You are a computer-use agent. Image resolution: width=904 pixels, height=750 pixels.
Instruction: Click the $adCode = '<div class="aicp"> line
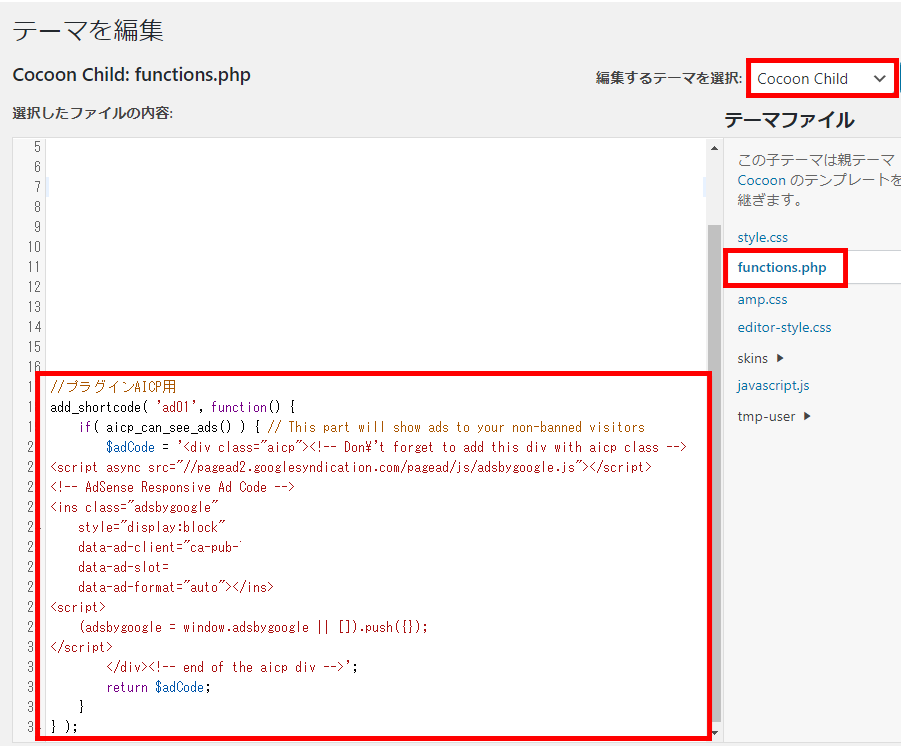[x=396, y=447]
